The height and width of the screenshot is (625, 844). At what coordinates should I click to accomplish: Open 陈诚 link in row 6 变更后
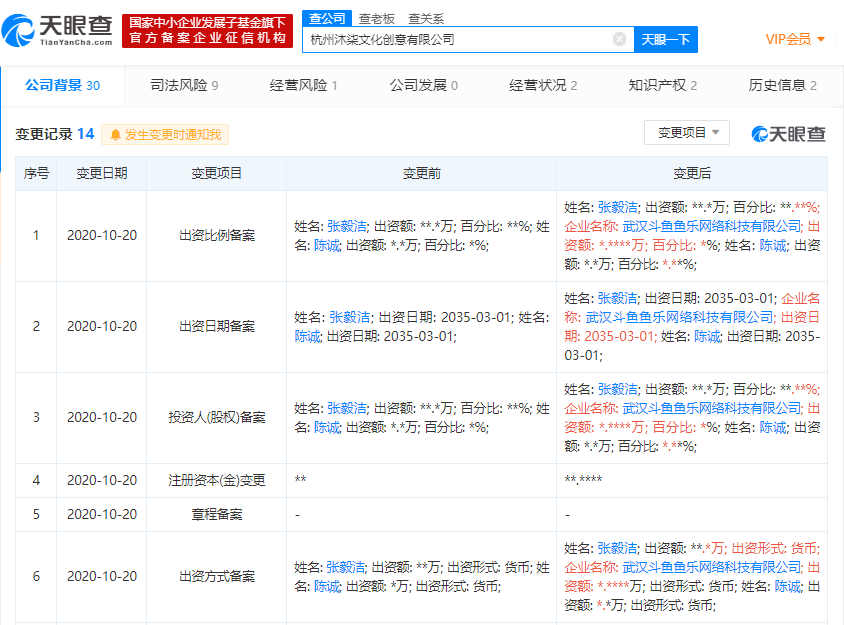[x=787, y=586]
